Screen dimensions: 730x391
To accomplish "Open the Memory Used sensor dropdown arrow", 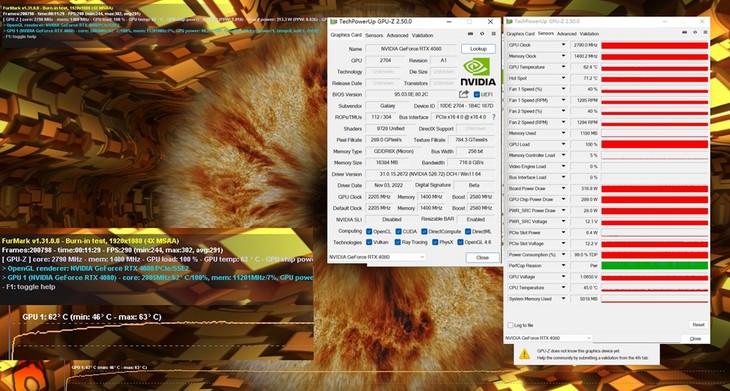I will pyautogui.click(x=563, y=133).
